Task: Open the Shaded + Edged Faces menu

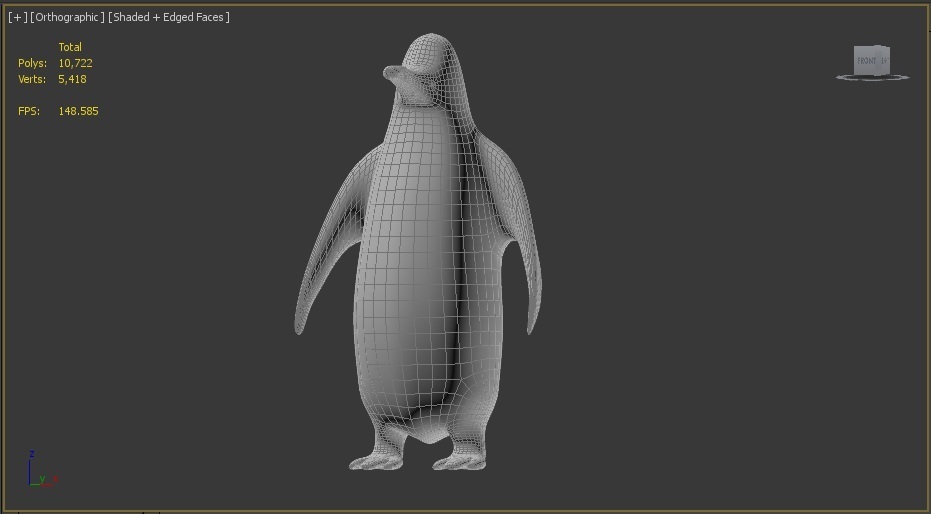Action: coord(169,17)
